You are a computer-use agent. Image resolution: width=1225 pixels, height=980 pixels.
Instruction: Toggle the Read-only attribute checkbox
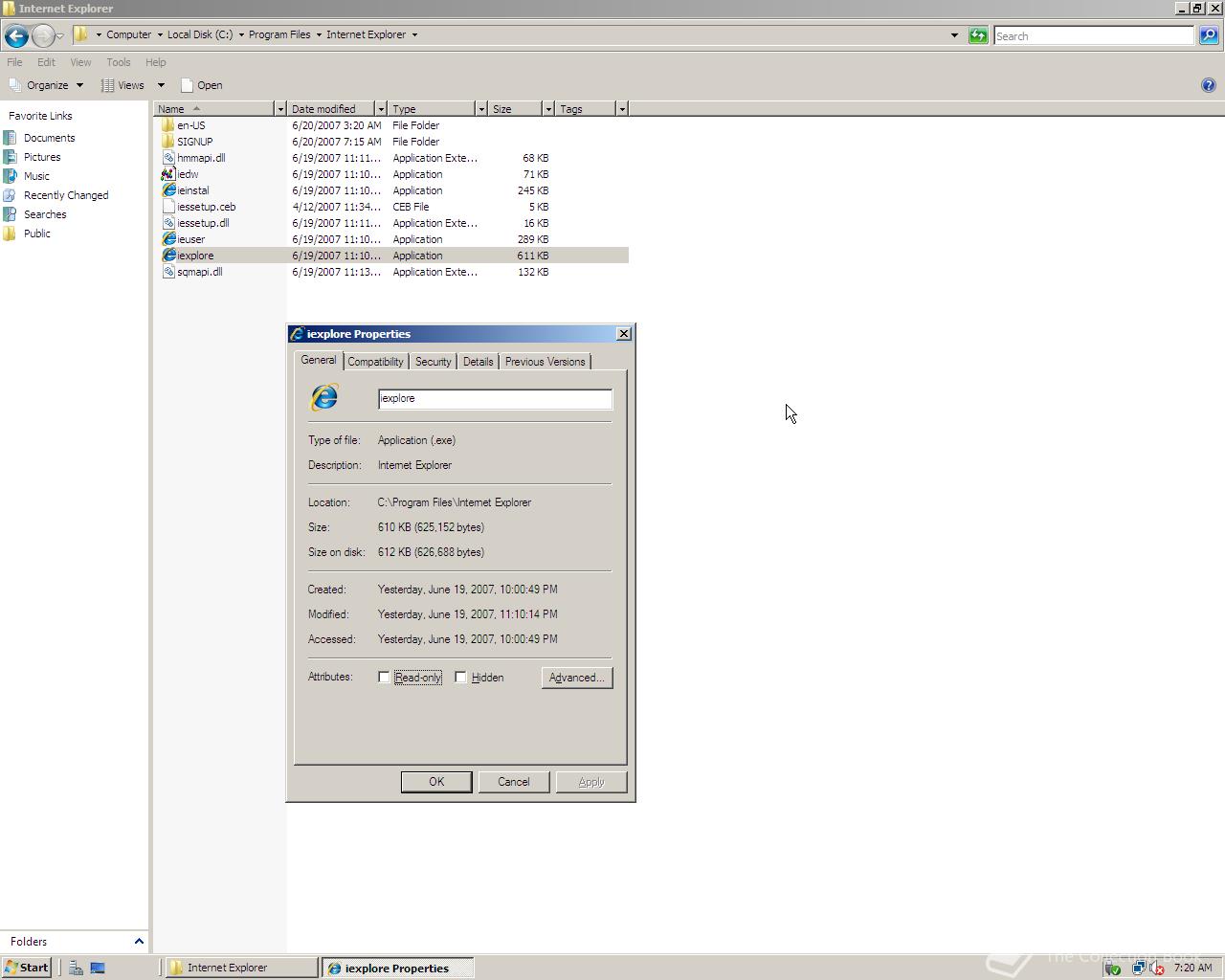(x=384, y=677)
